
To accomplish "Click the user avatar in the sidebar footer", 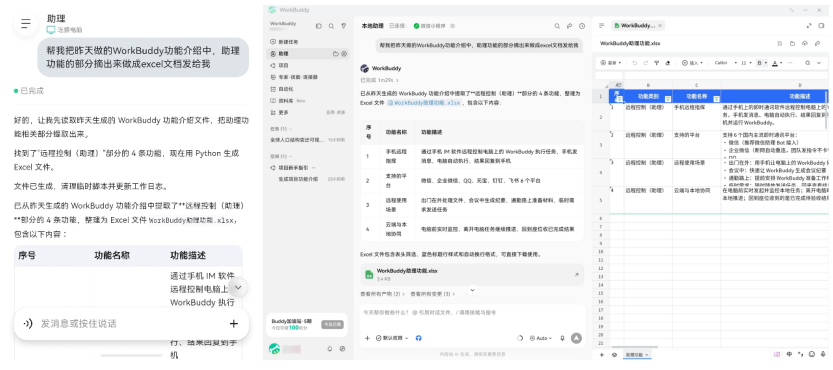I will click(x=275, y=349).
